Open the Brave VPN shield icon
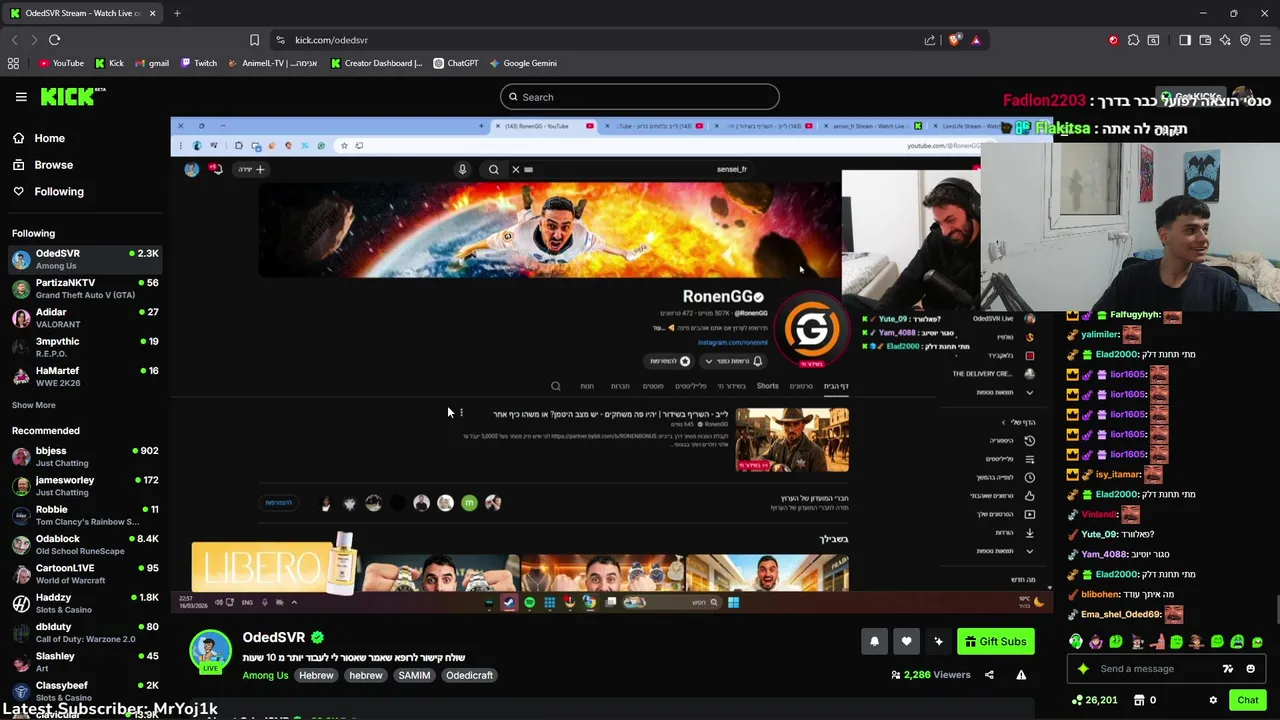 (x=1245, y=40)
